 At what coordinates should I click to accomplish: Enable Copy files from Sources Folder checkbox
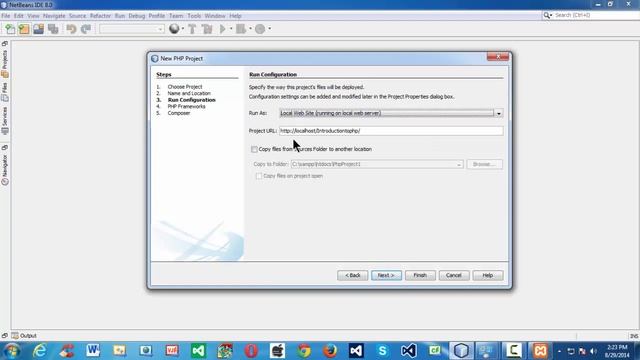point(254,149)
